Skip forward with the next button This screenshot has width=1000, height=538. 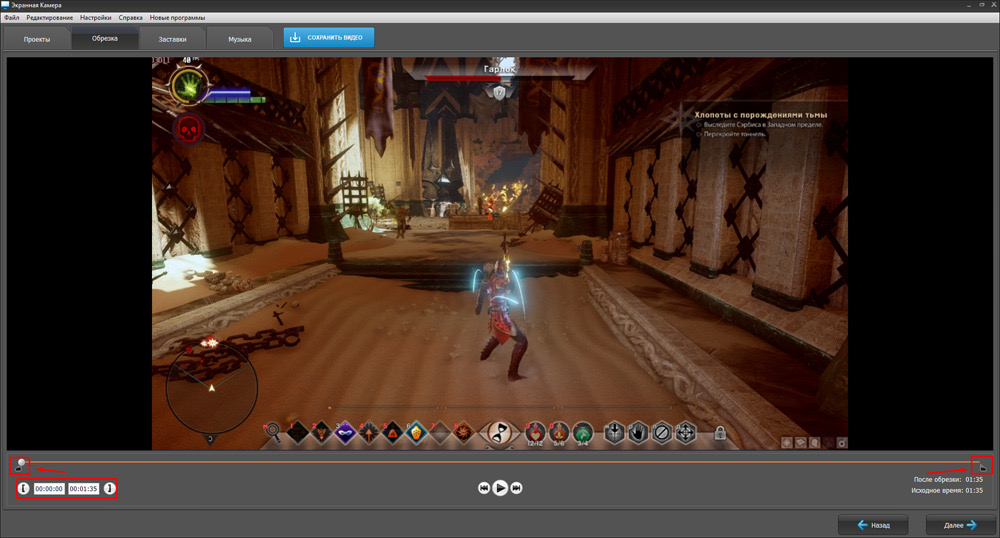(517, 488)
